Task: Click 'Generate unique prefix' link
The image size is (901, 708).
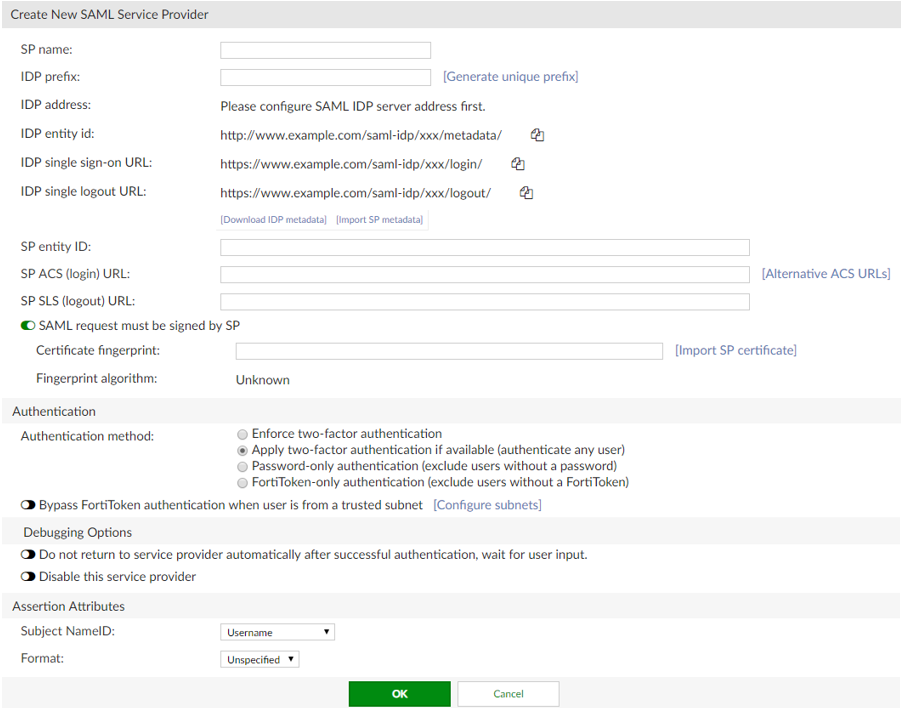Action: tap(510, 76)
